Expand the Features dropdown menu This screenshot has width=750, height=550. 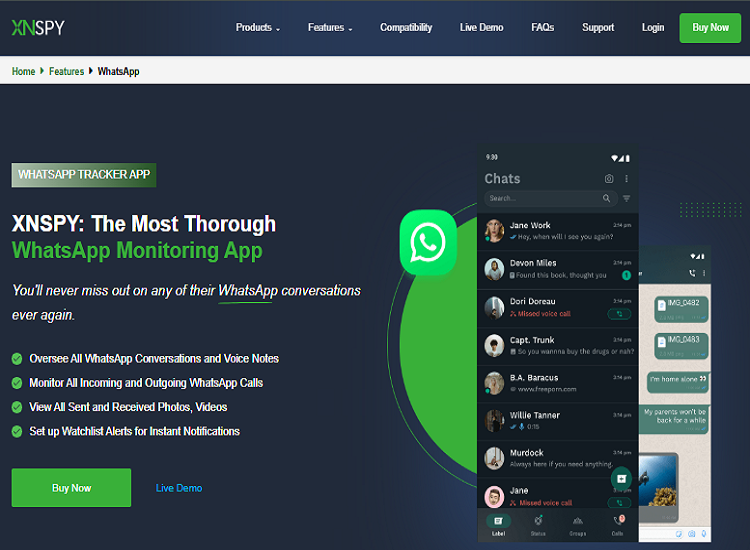pos(330,28)
